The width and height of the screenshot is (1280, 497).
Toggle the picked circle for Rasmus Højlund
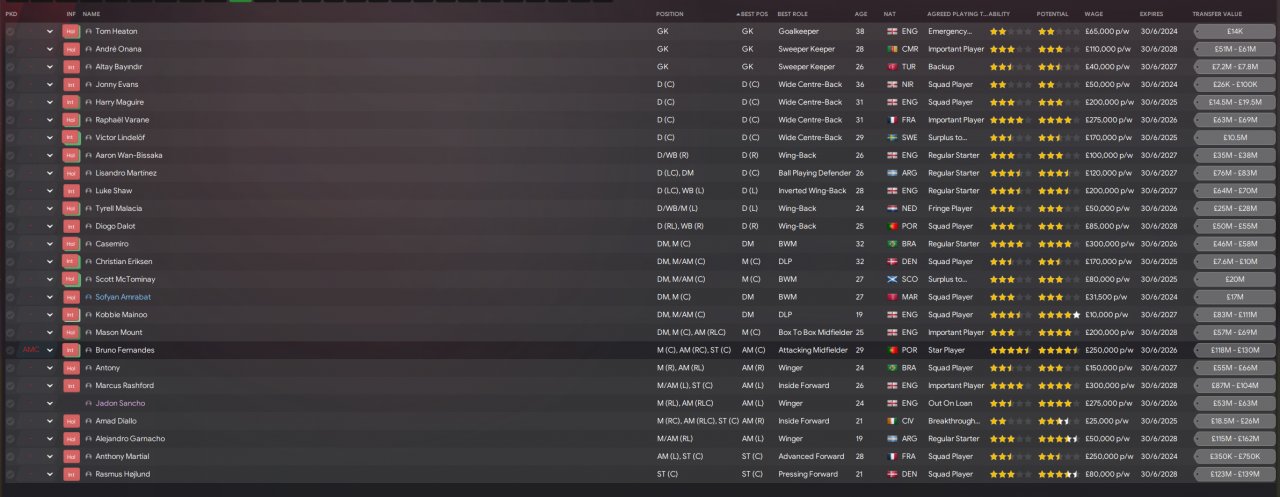tap(10, 474)
